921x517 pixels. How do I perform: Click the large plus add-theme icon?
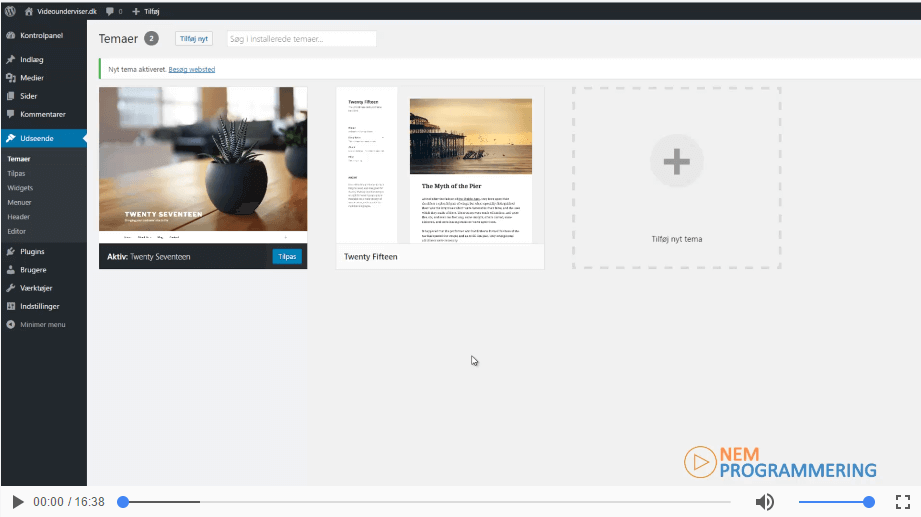[677, 161]
